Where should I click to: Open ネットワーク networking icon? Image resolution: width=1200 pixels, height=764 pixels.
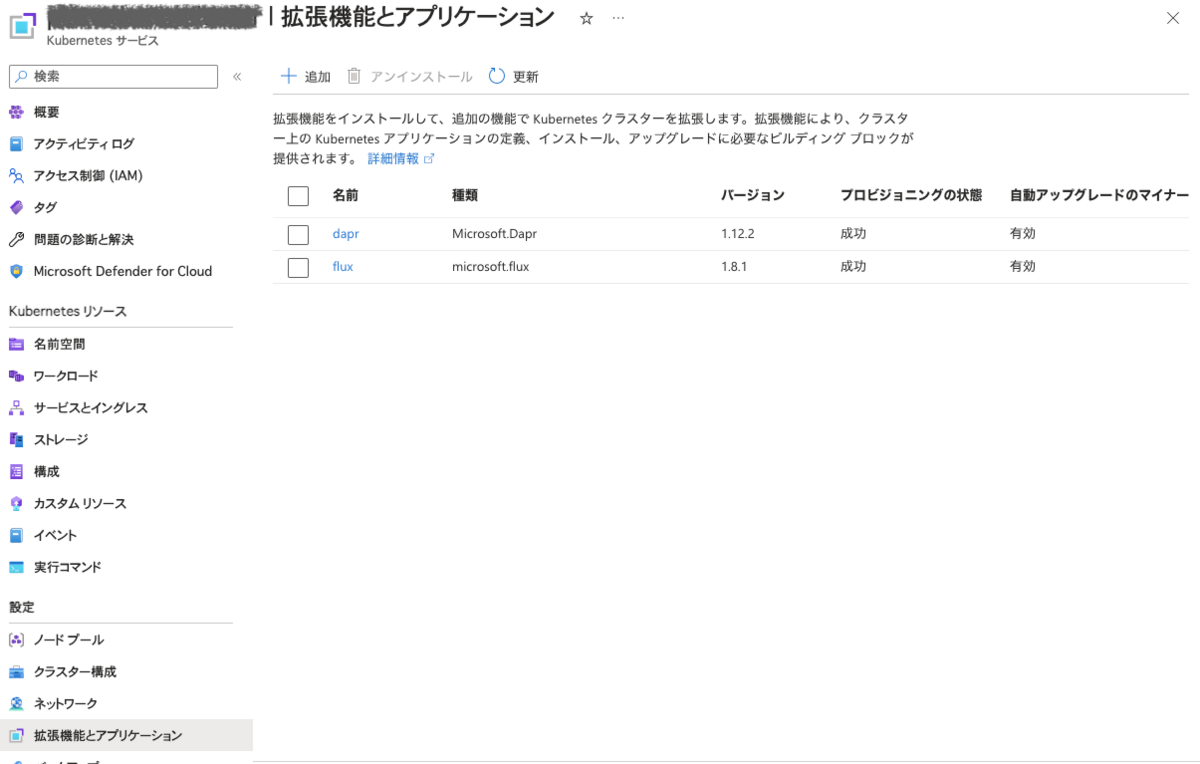pos(16,704)
